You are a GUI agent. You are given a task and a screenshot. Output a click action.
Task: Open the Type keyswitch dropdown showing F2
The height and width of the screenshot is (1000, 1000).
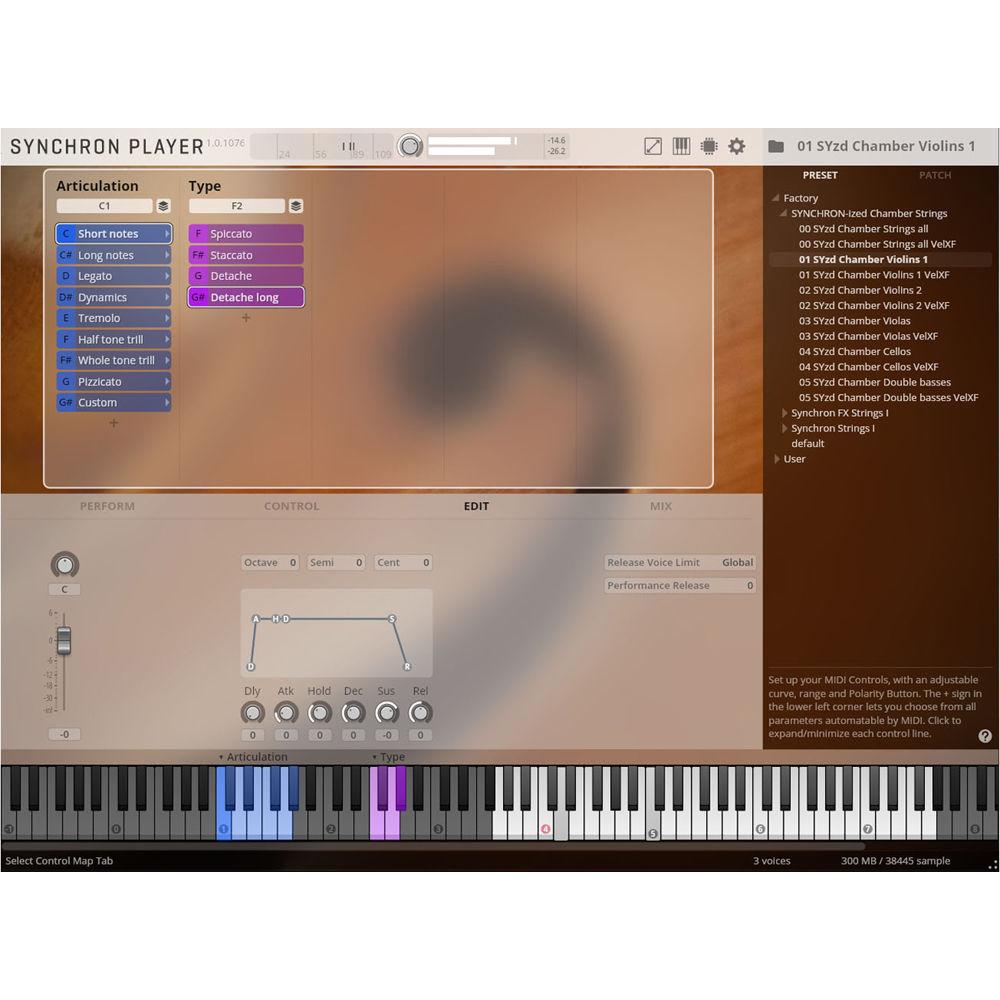point(237,206)
